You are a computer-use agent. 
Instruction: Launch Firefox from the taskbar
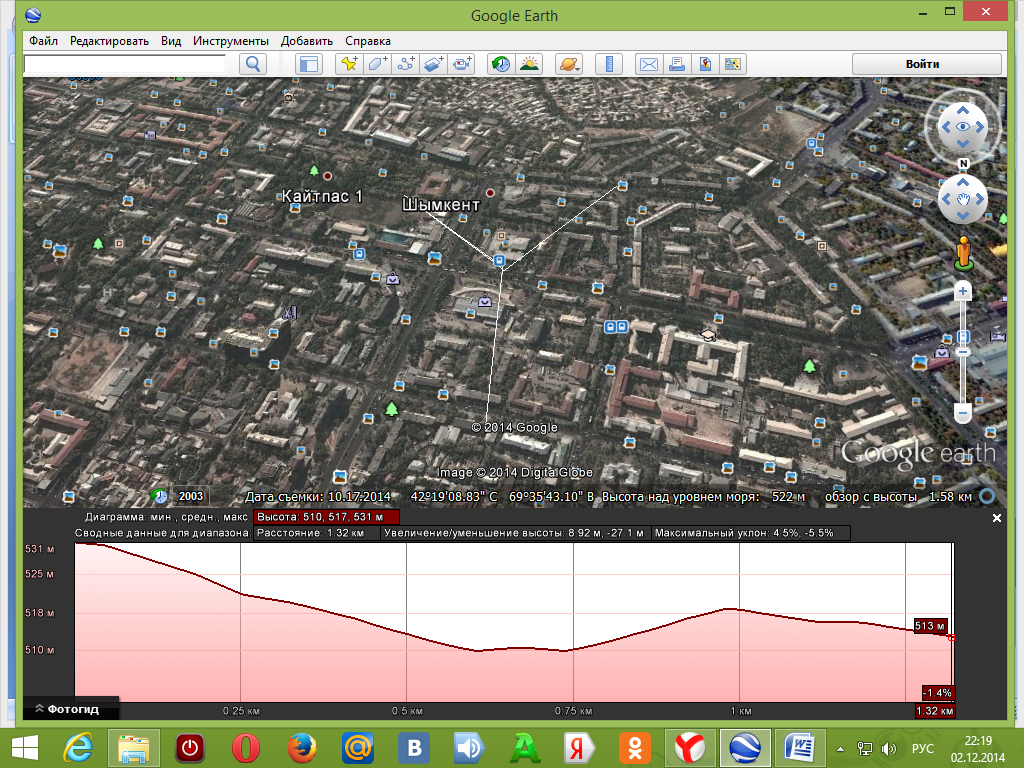(301, 748)
